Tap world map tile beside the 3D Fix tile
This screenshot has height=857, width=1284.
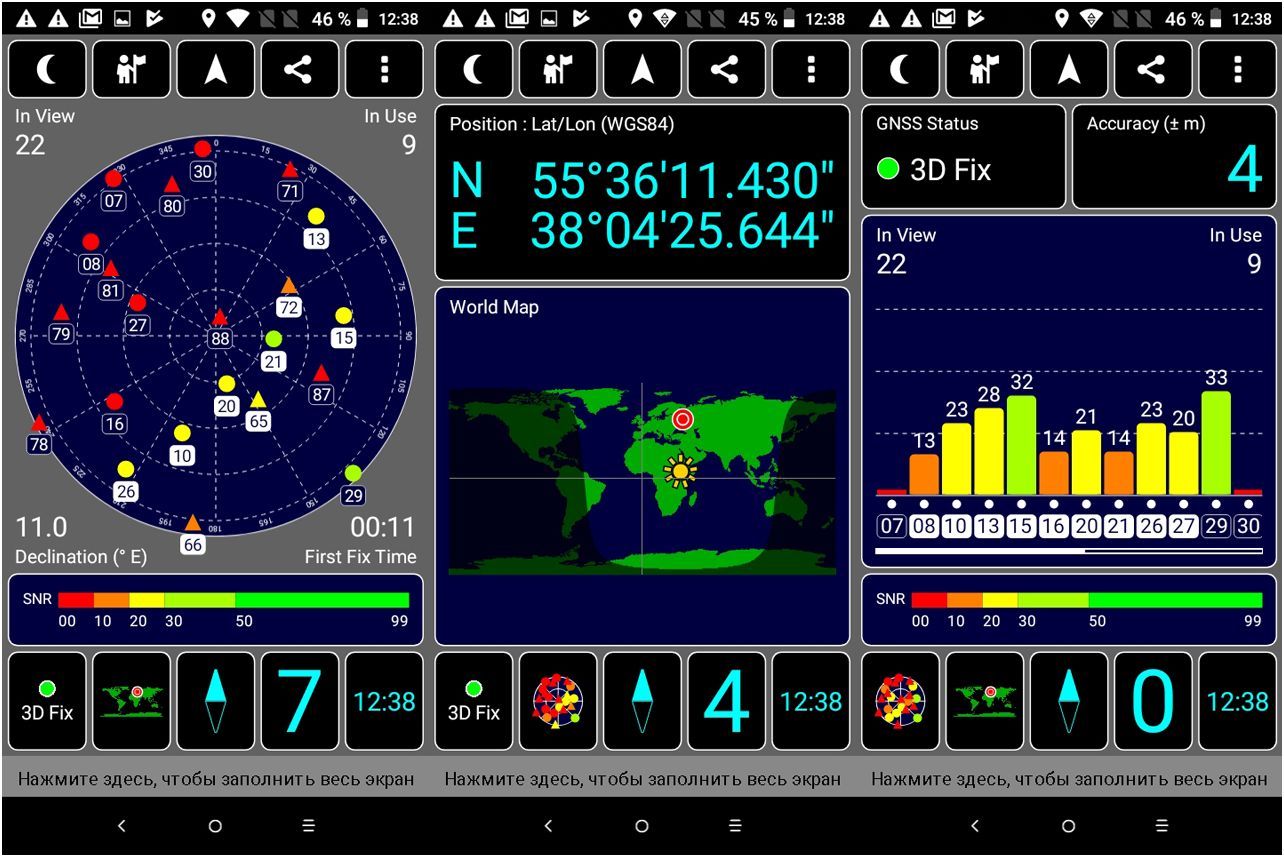tap(131, 701)
